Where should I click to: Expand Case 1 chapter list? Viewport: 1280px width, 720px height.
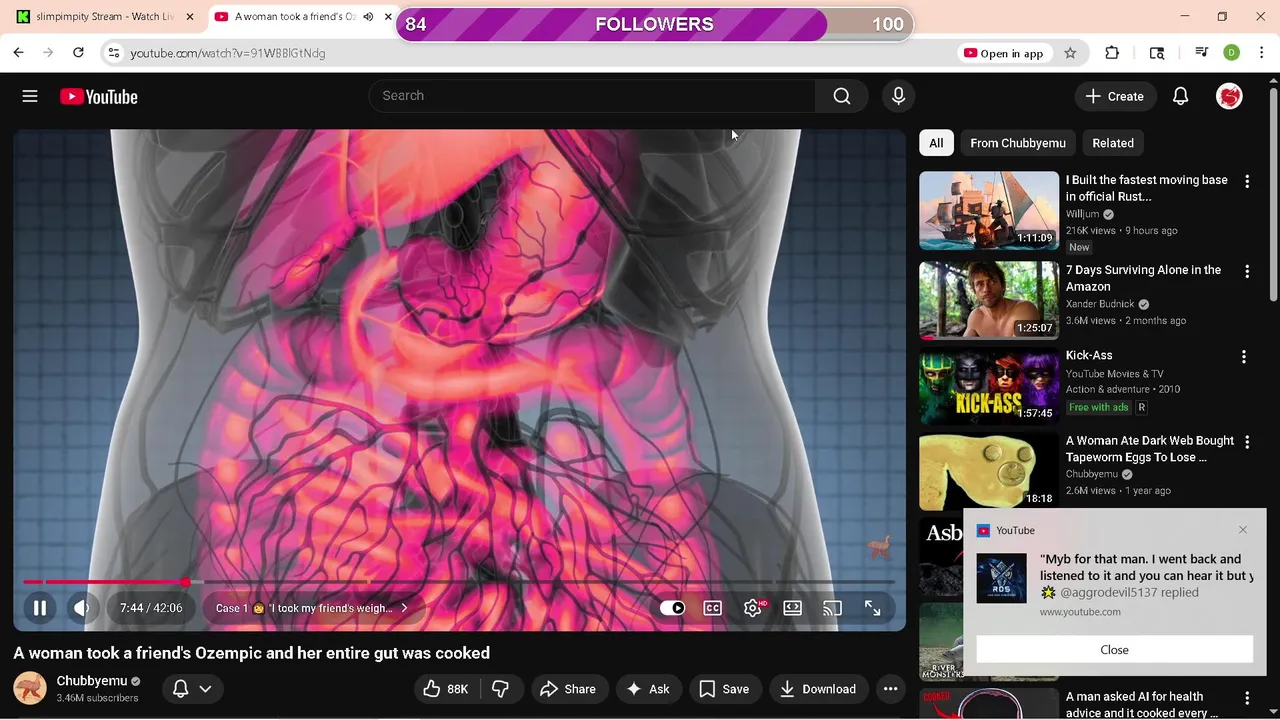(x=312, y=608)
